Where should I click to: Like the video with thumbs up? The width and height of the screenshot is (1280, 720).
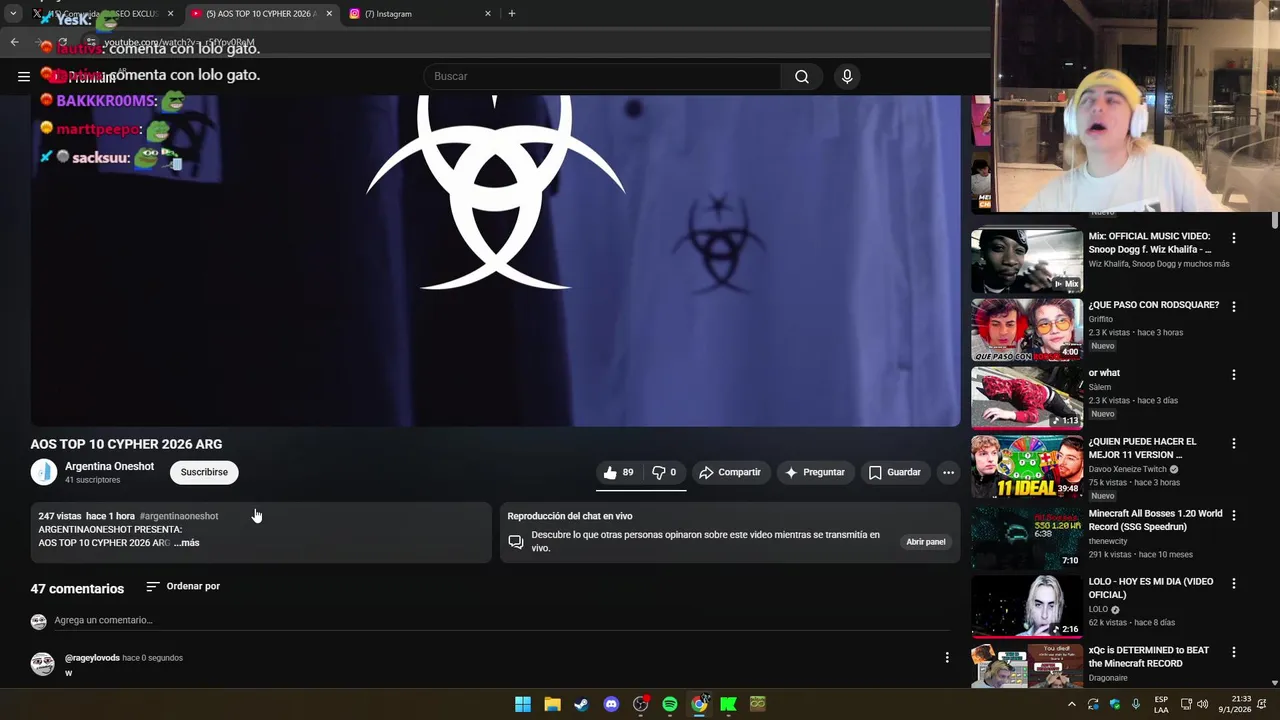[620, 472]
